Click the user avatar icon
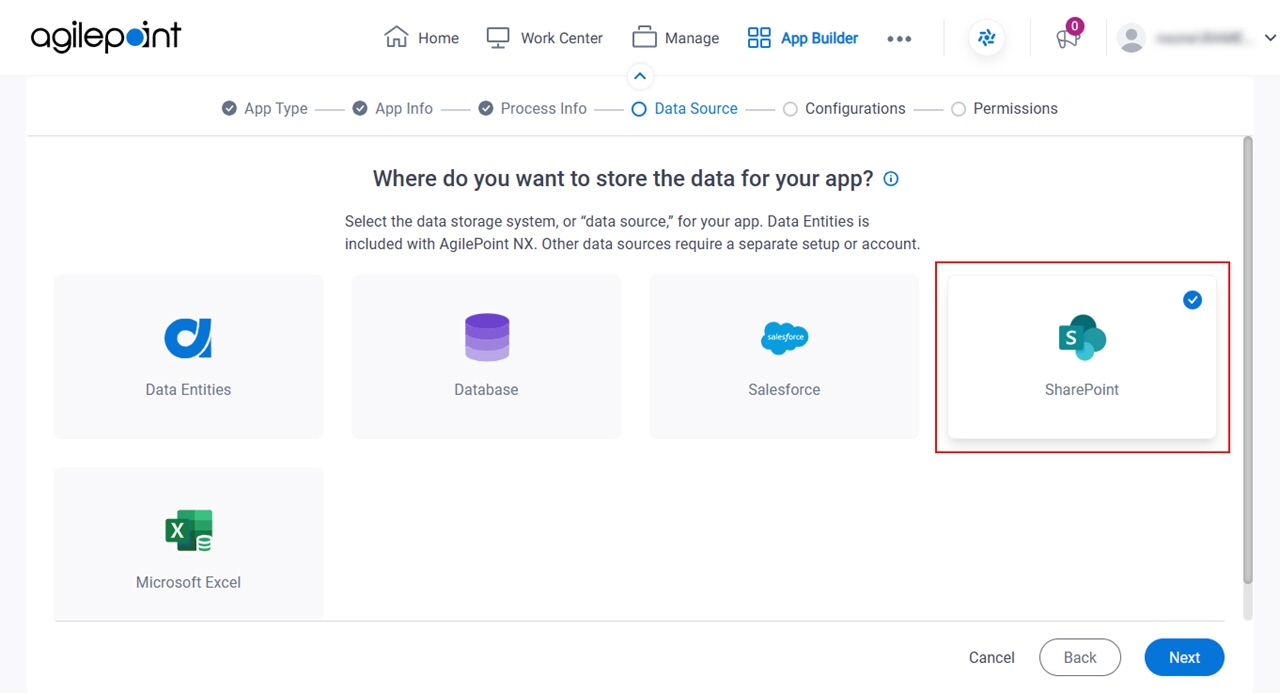1280x693 pixels. point(1131,38)
